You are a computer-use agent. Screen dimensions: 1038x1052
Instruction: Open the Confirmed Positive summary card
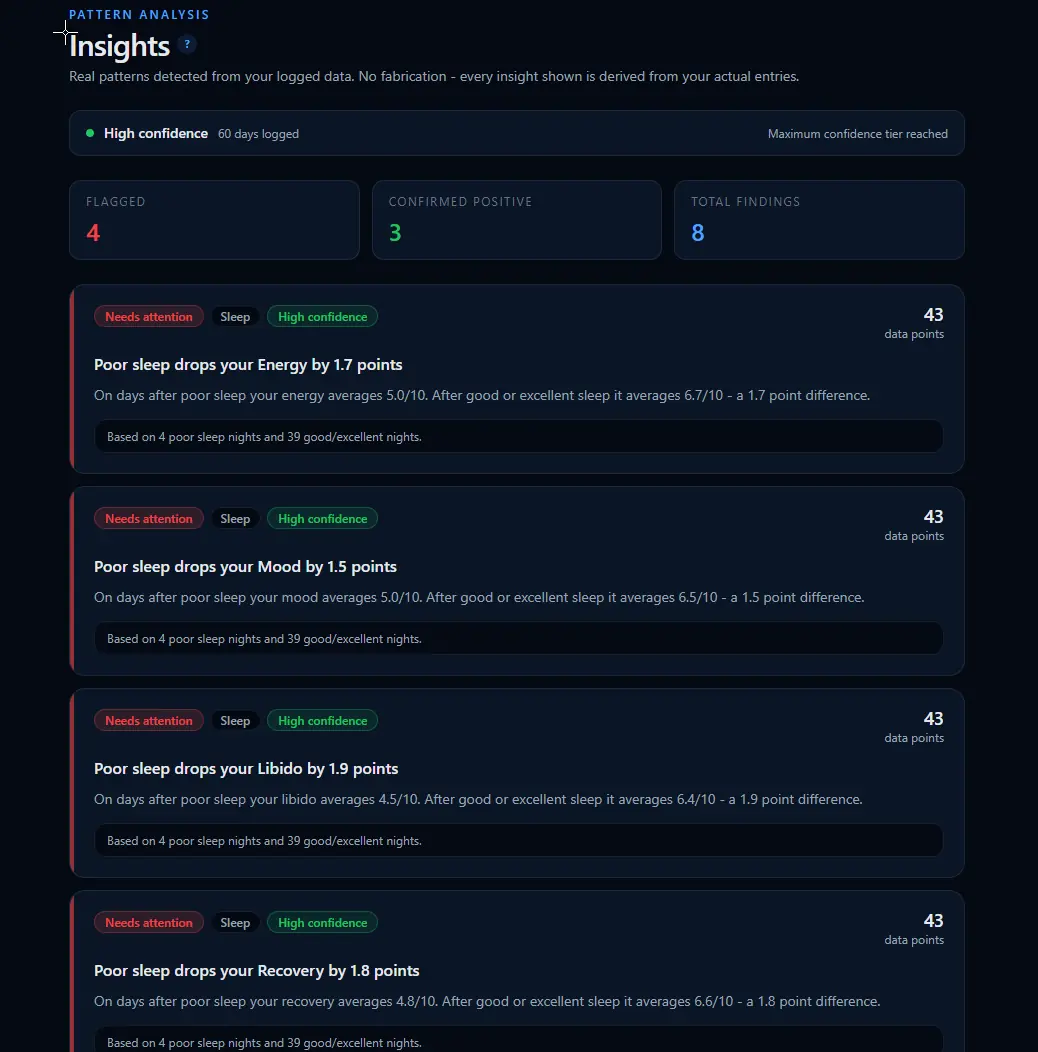(517, 219)
